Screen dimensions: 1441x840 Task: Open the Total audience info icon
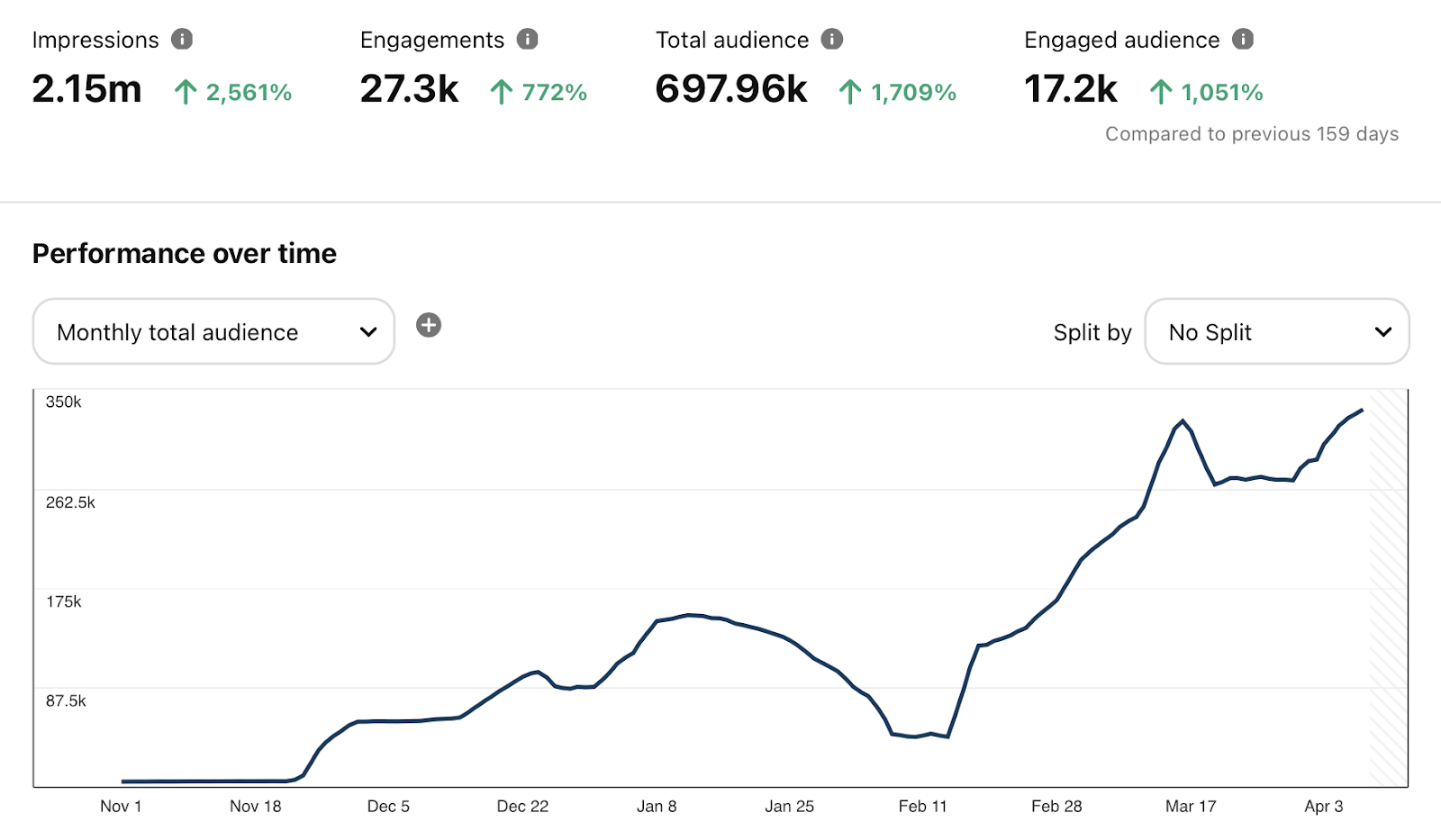point(834,39)
